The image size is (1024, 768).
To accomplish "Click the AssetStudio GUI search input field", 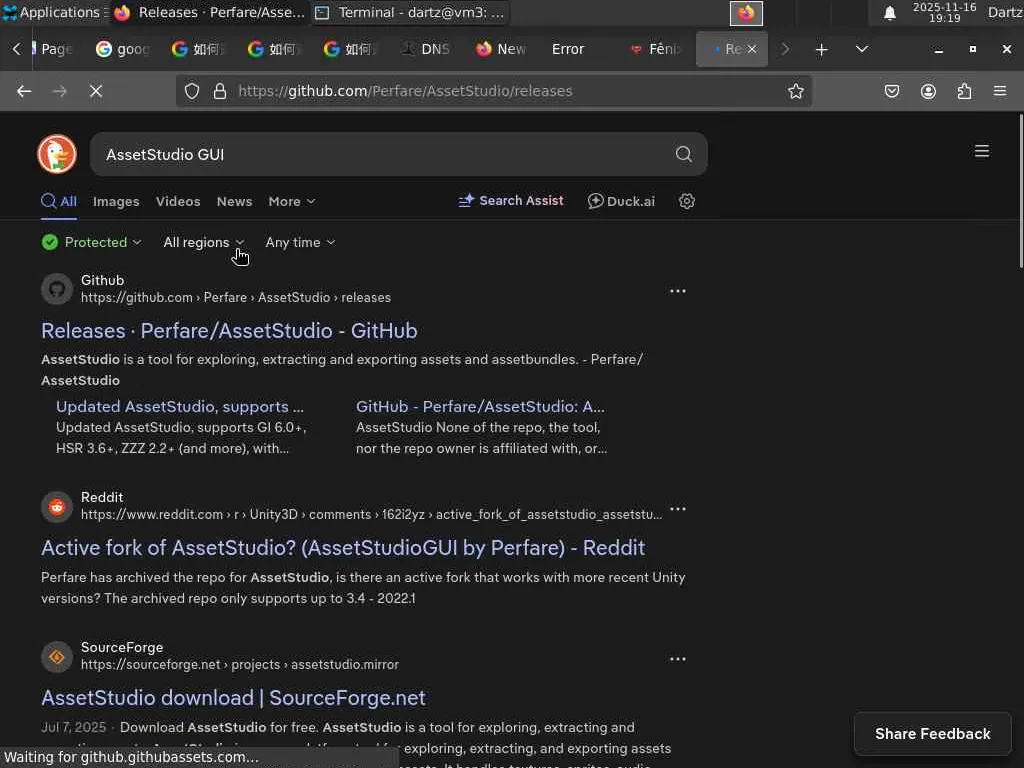I will [385, 154].
